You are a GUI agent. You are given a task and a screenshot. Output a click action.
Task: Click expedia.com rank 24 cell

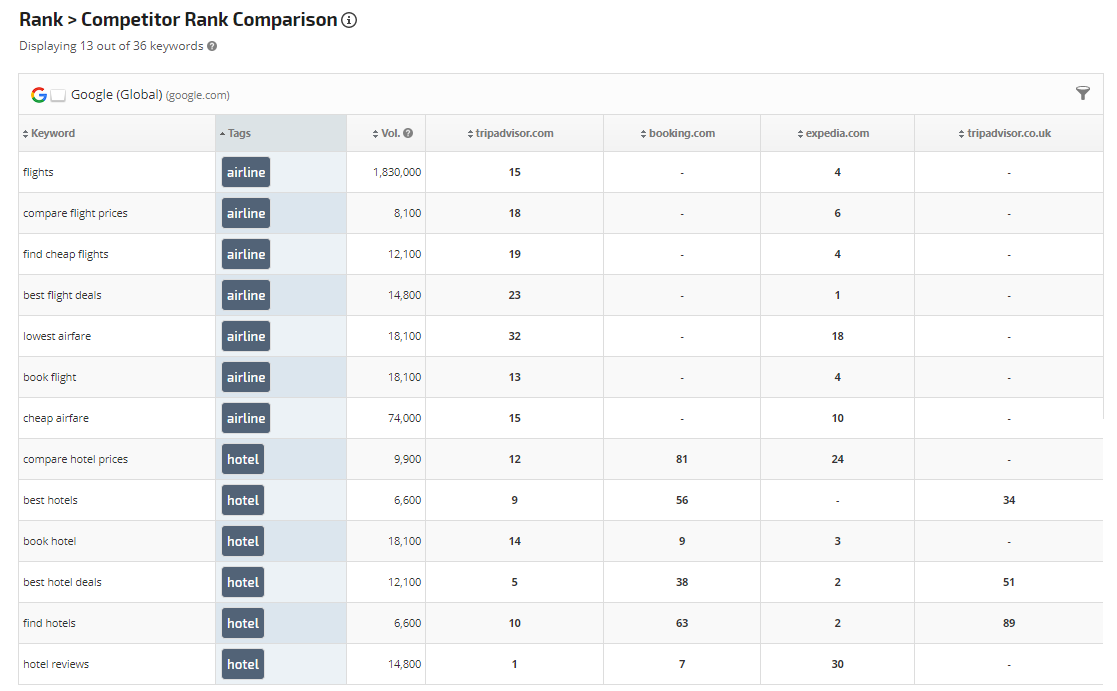[838, 459]
